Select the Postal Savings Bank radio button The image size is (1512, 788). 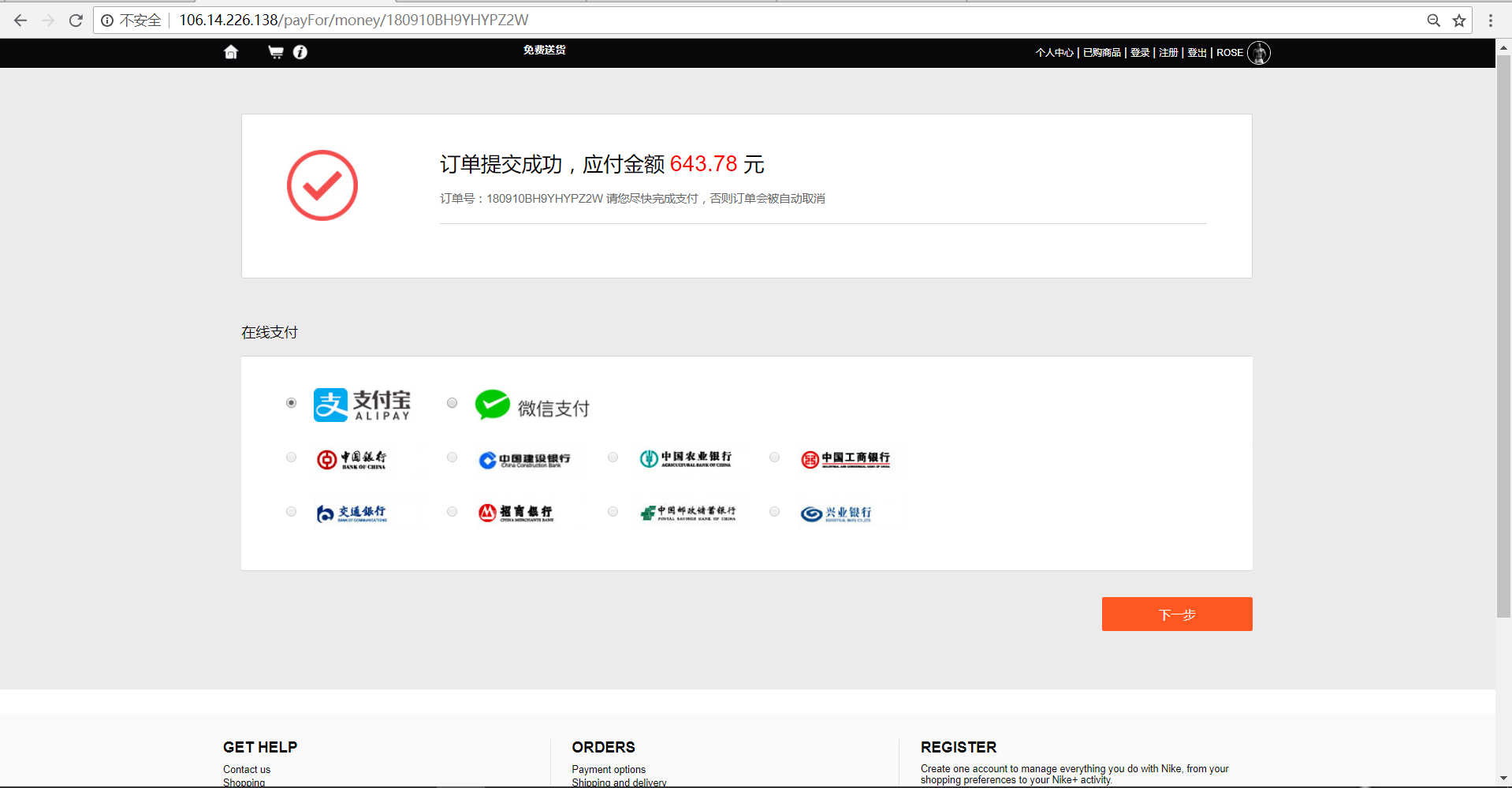(x=613, y=512)
